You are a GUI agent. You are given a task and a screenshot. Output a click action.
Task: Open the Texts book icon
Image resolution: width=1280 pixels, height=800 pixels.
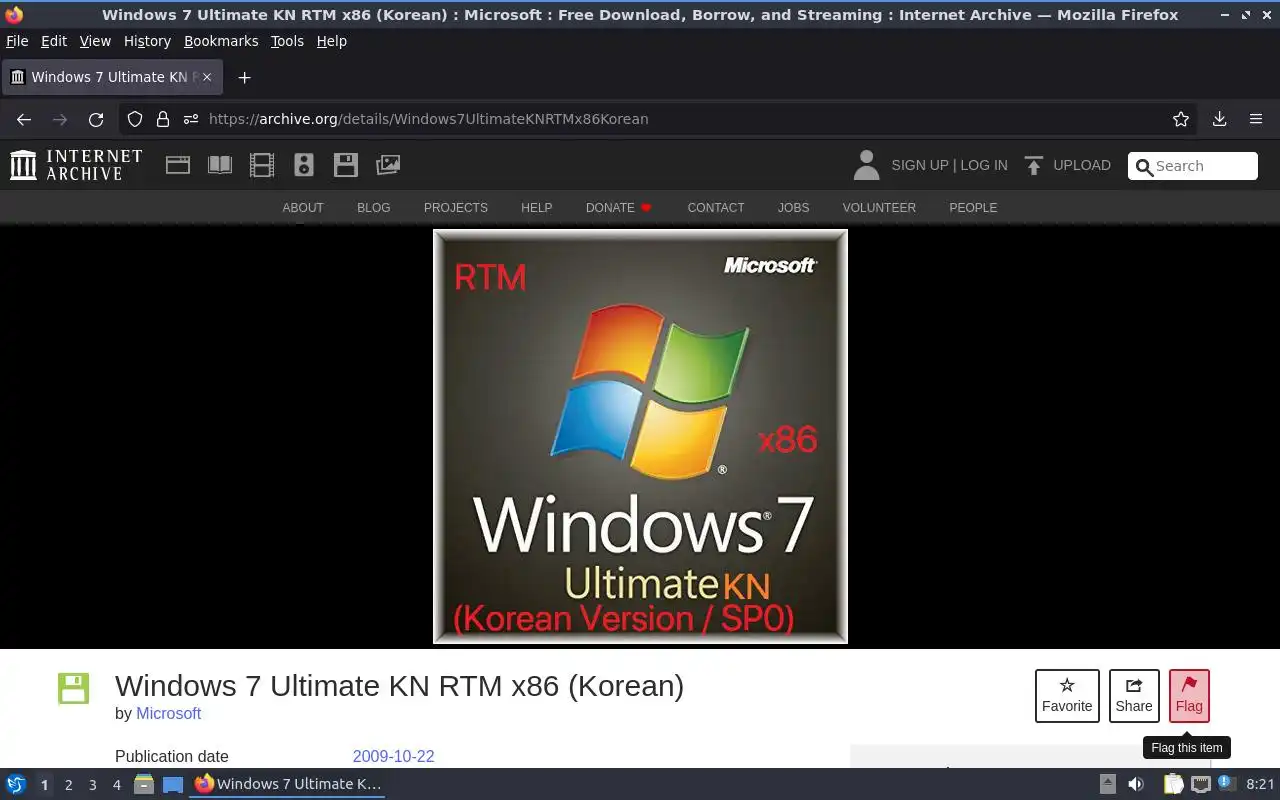[x=220, y=165]
